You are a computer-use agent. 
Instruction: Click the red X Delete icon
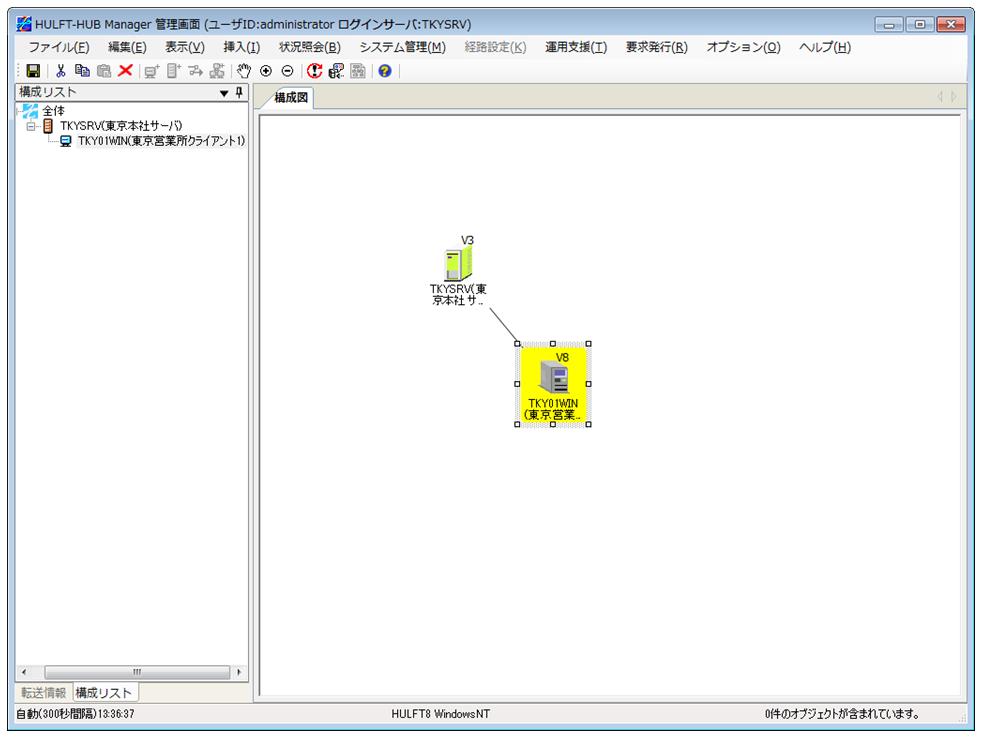125,70
